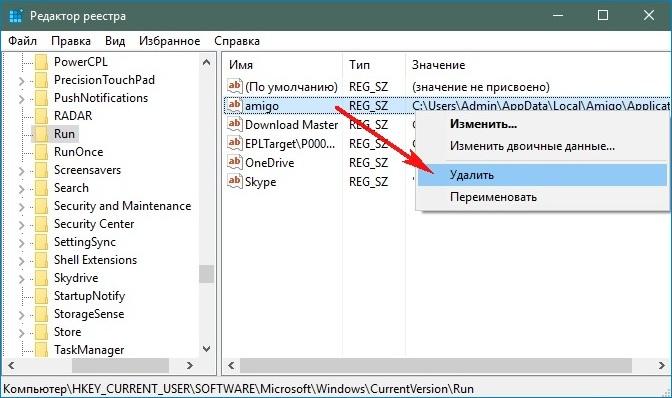Click values pane horizontal scroll left arrow
Screen dimensions: 672x398
[x=231, y=365]
